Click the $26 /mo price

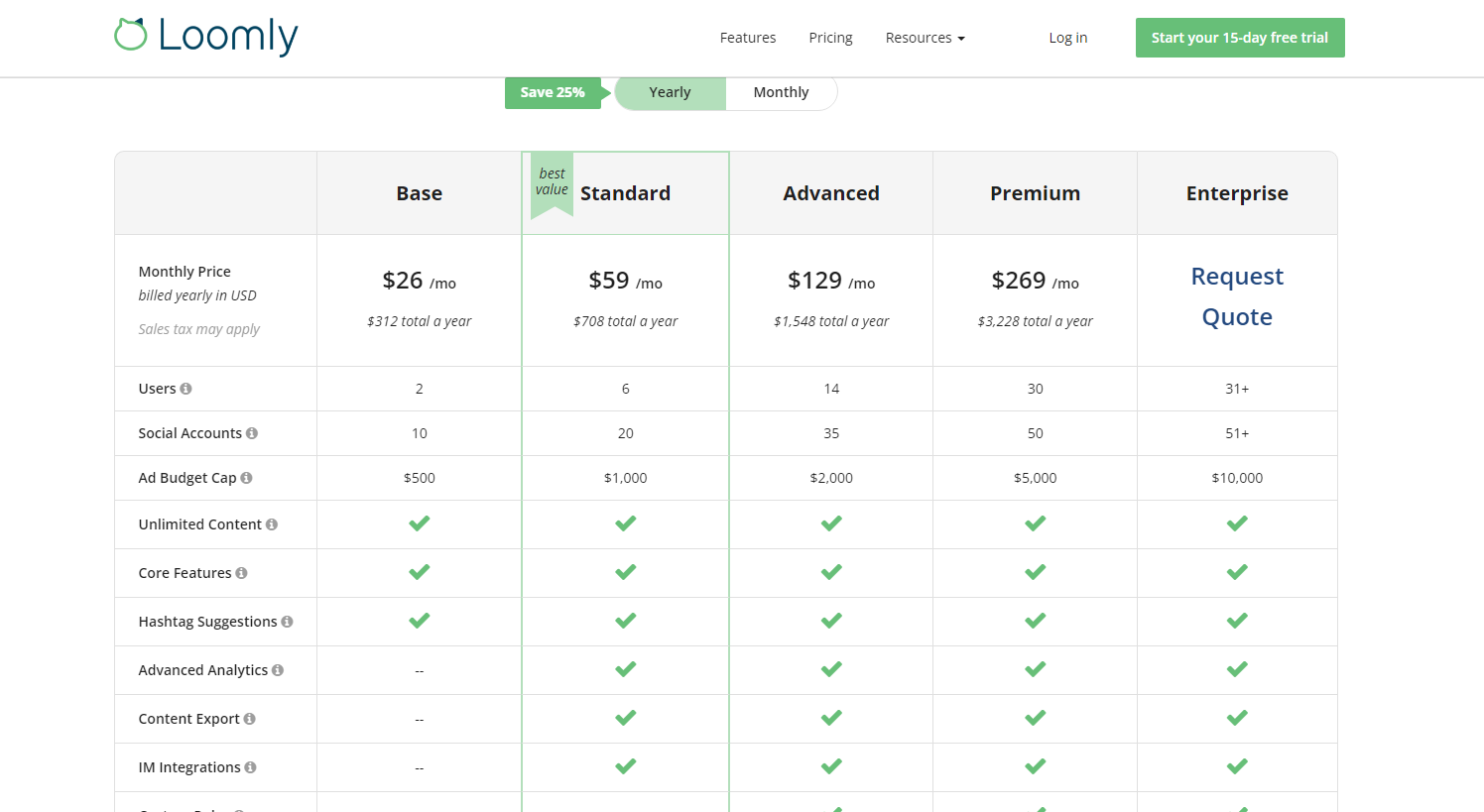coord(420,281)
